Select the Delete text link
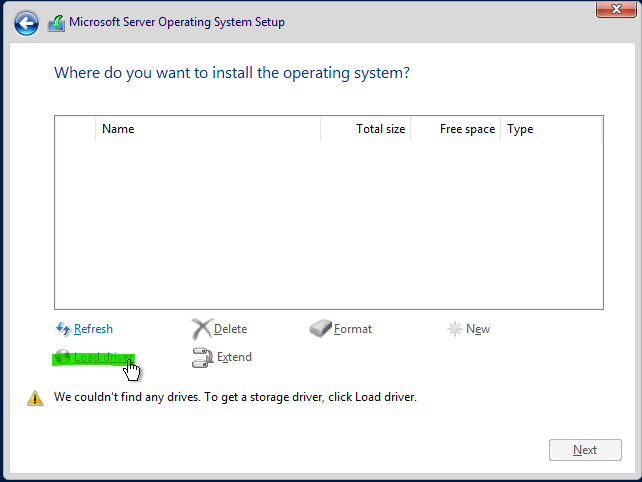This screenshot has width=642, height=482. pyautogui.click(x=231, y=329)
